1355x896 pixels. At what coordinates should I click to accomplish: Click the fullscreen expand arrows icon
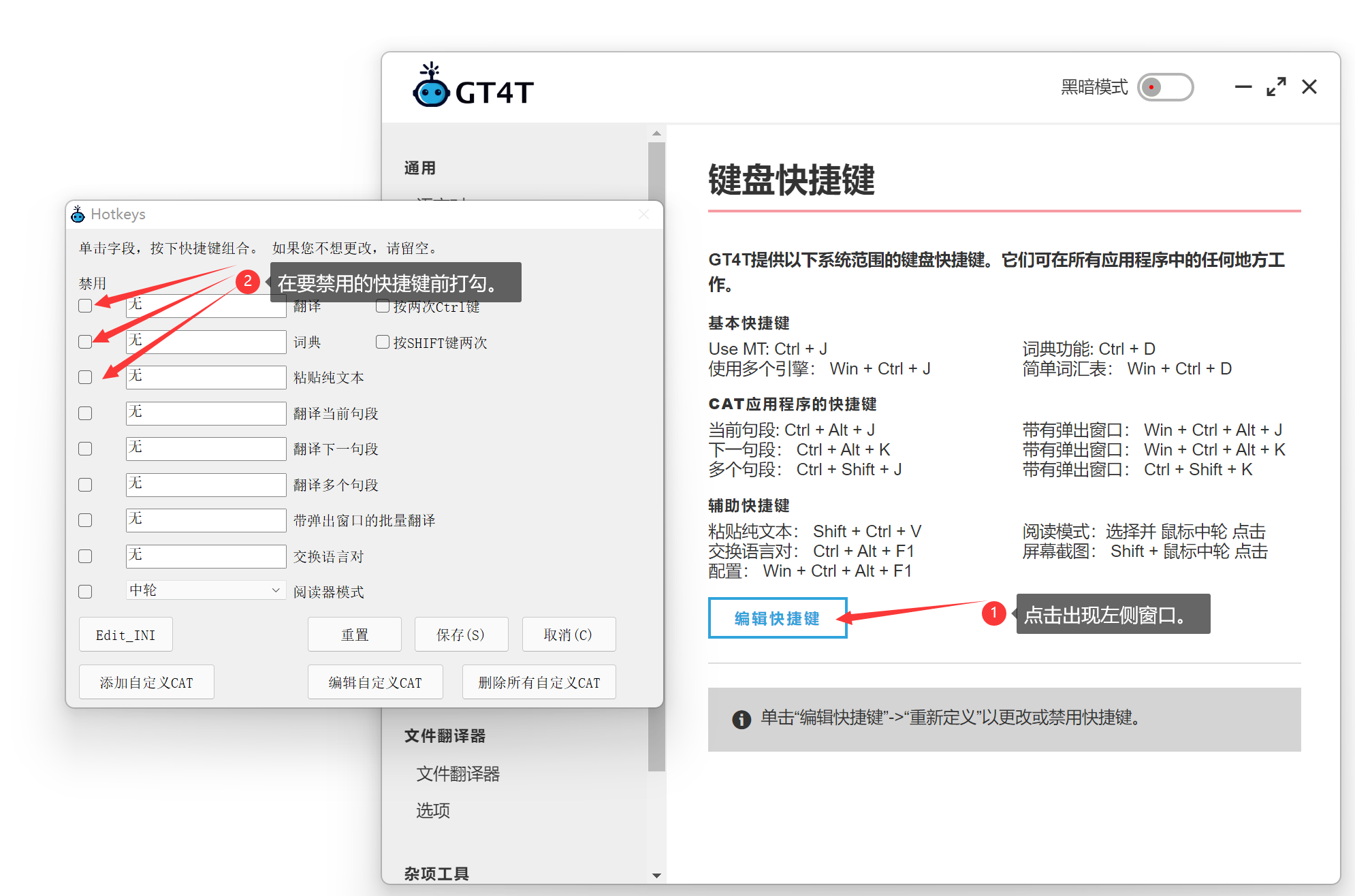click(1275, 87)
